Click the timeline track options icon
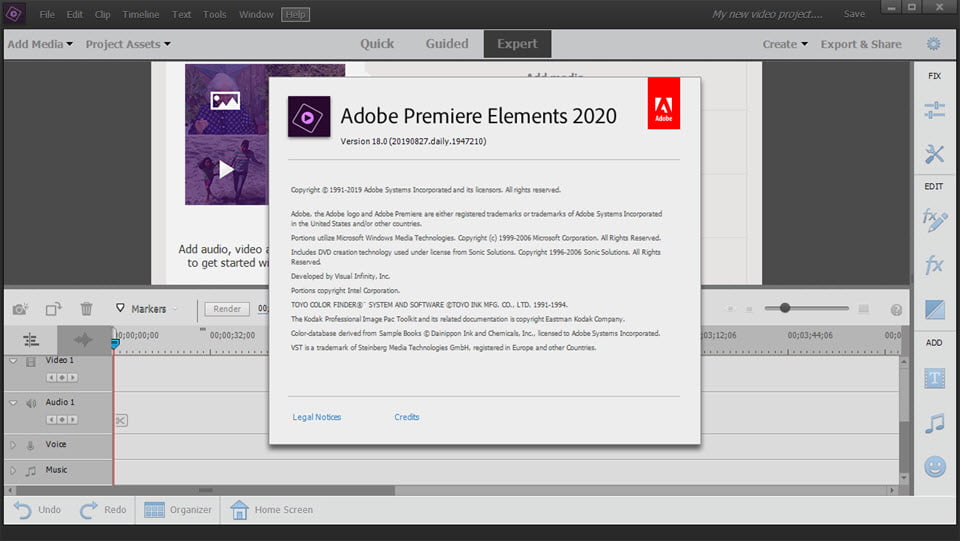This screenshot has width=960, height=541. (31, 340)
